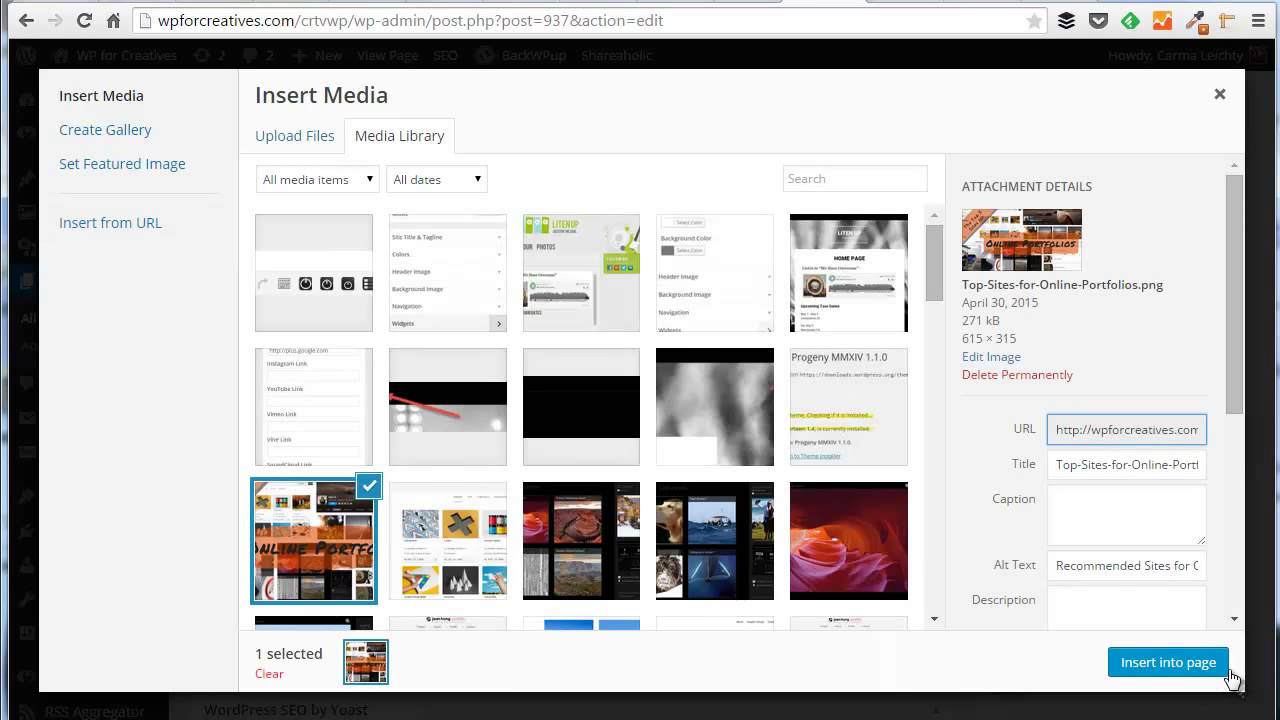Click the browser Forward arrow

click(55, 20)
